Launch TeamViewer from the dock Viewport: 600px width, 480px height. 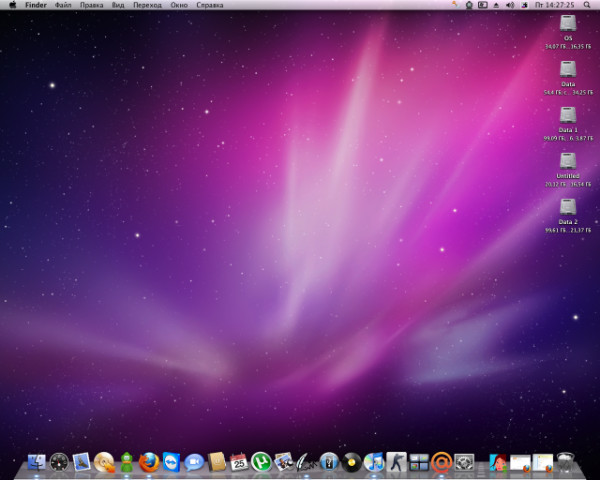[172, 462]
